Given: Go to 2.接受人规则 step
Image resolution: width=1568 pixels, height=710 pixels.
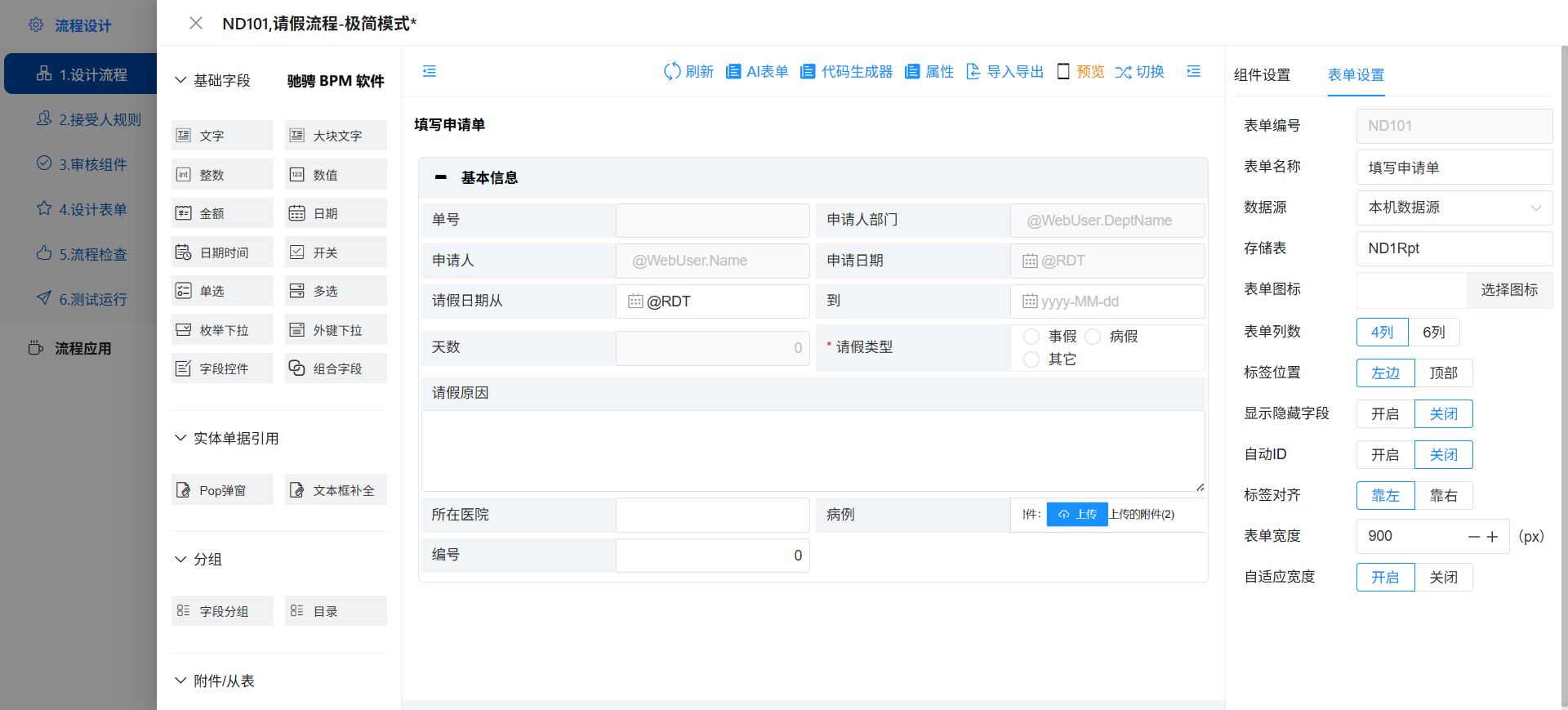Looking at the screenshot, I should click(x=90, y=119).
